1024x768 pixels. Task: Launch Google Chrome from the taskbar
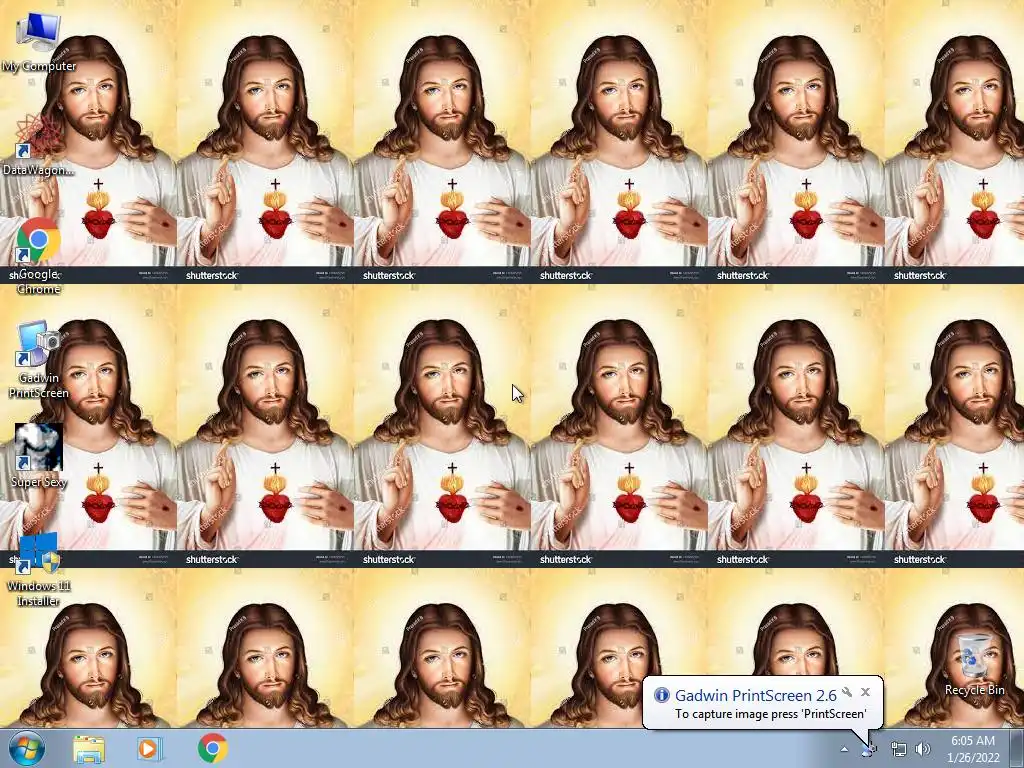(x=212, y=748)
